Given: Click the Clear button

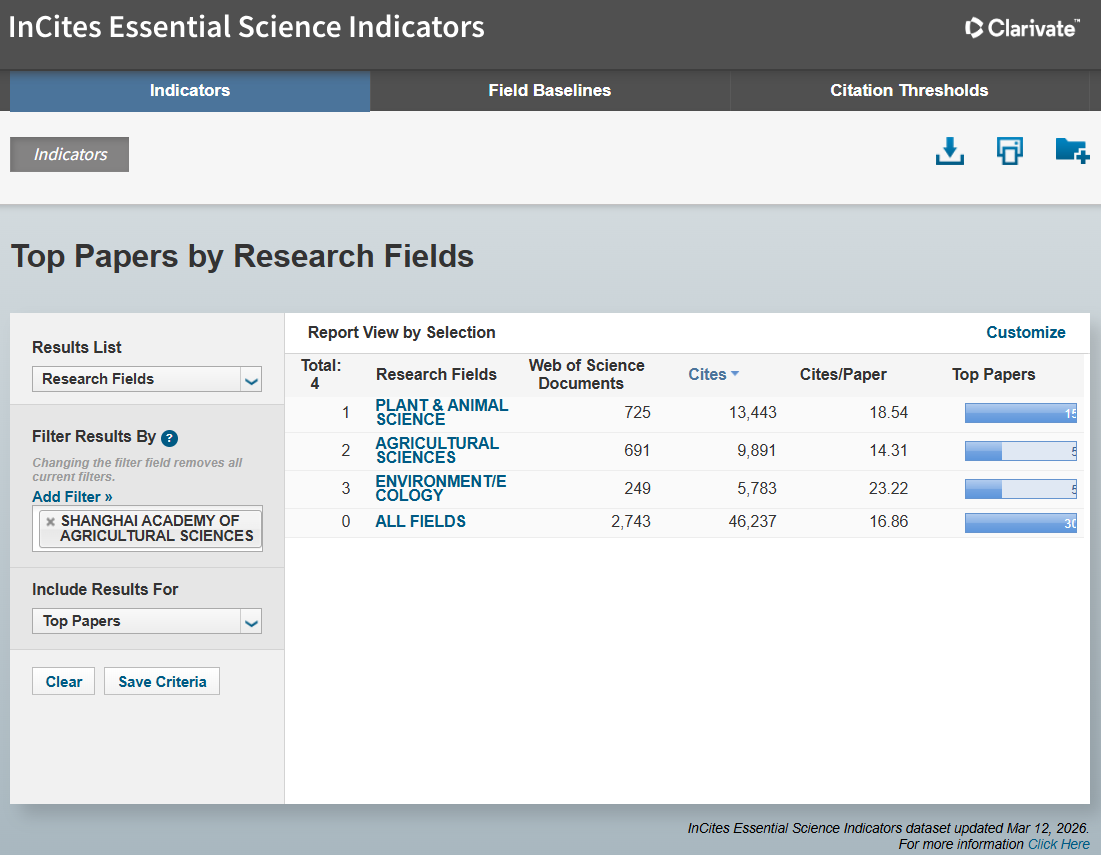Looking at the screenshot, I should [x=63, y=682].
